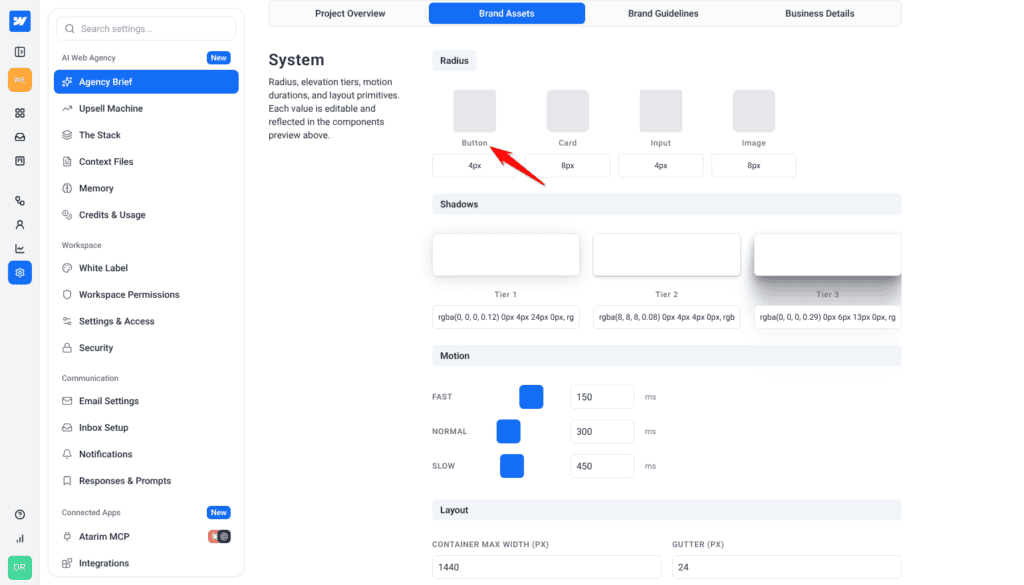Click the layers icon beside The Stack
This screenshot has width=1024, height=585.
click(67, 135)
